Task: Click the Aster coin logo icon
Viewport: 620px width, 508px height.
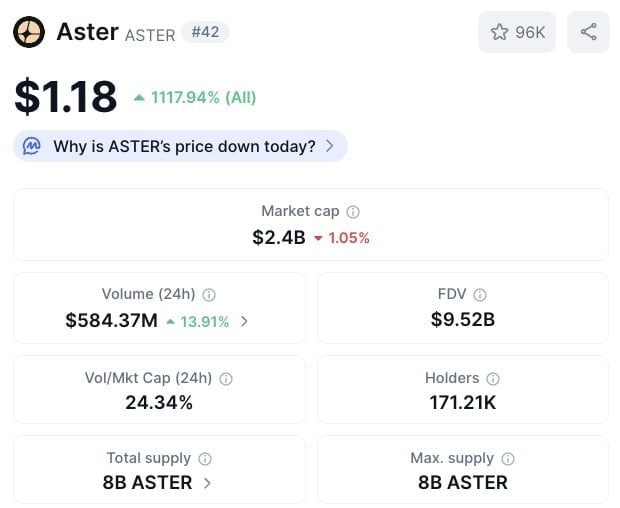Action: coord(29,32)
